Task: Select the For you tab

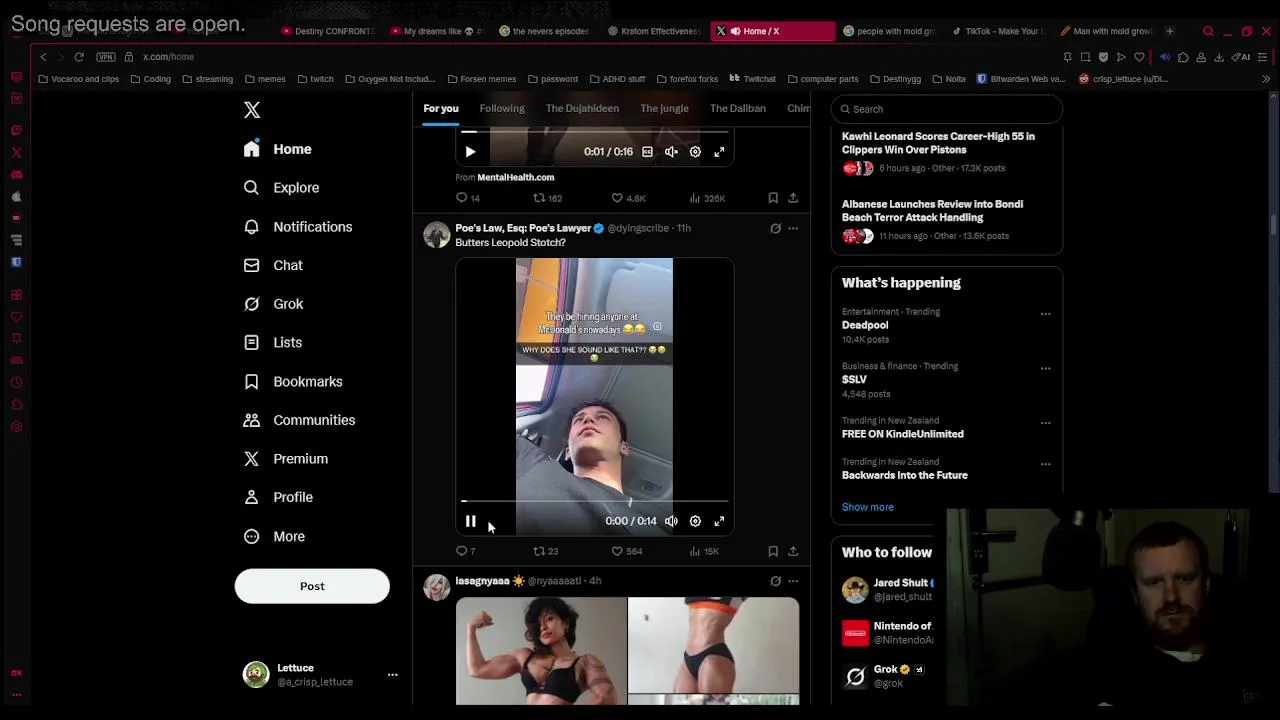Action: click(x=440, y=108)
